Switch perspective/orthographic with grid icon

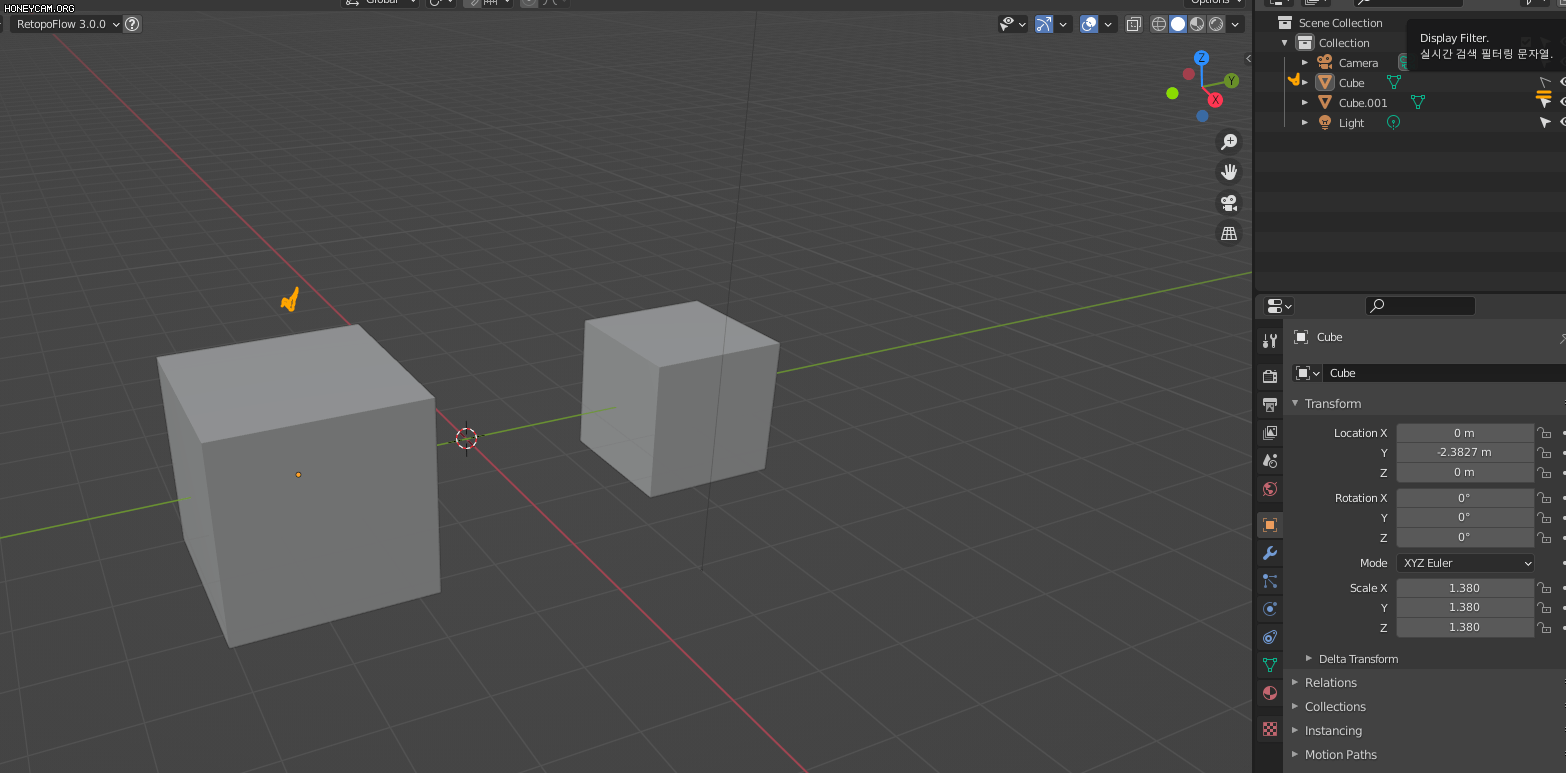1229,233
